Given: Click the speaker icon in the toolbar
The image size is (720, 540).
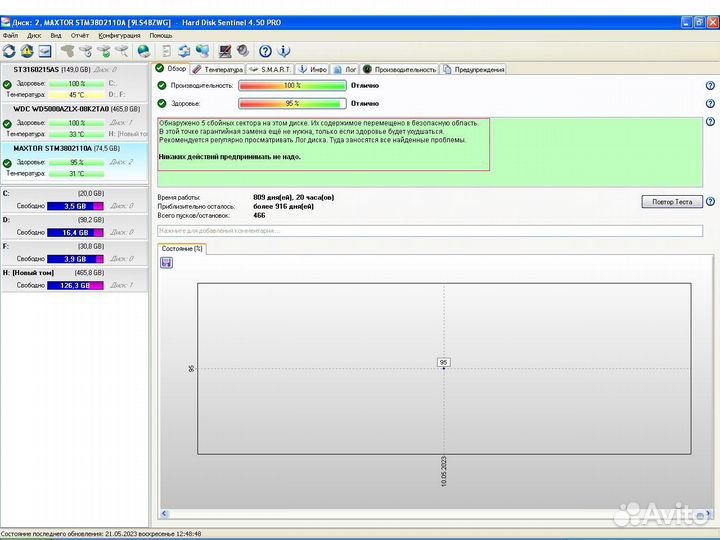Looking at the screenshot, I should point(243,51).
